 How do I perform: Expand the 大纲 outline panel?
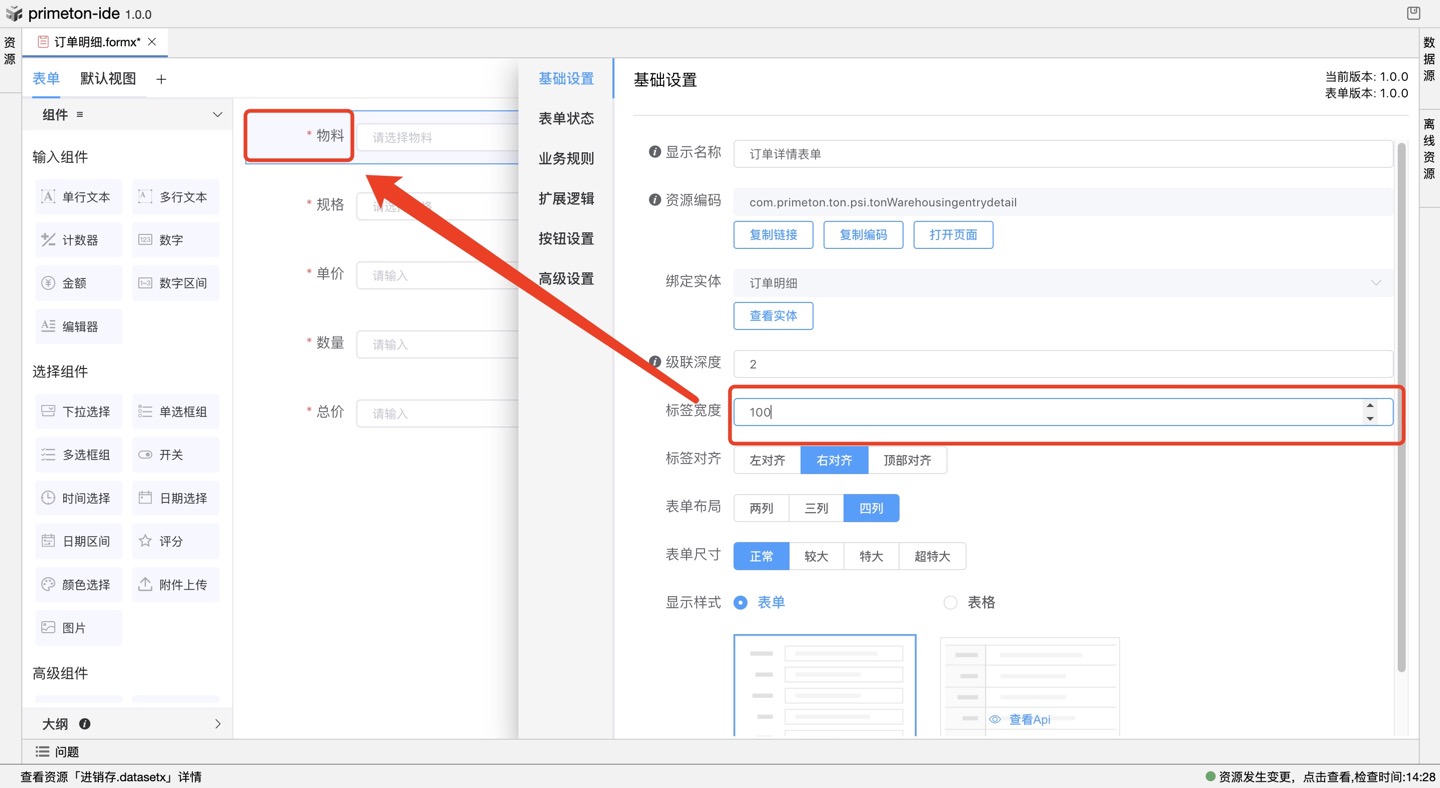click(217, 724)
